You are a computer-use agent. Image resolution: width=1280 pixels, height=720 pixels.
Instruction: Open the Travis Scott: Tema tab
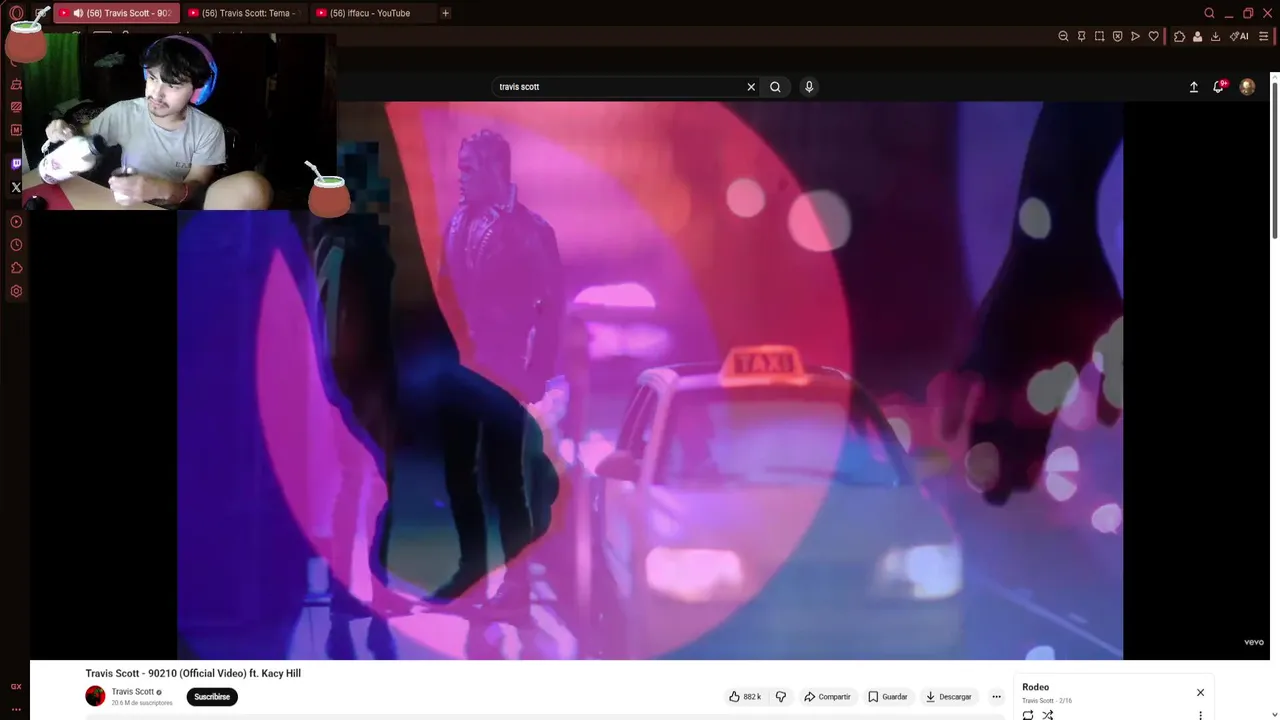tap(244, 13)
